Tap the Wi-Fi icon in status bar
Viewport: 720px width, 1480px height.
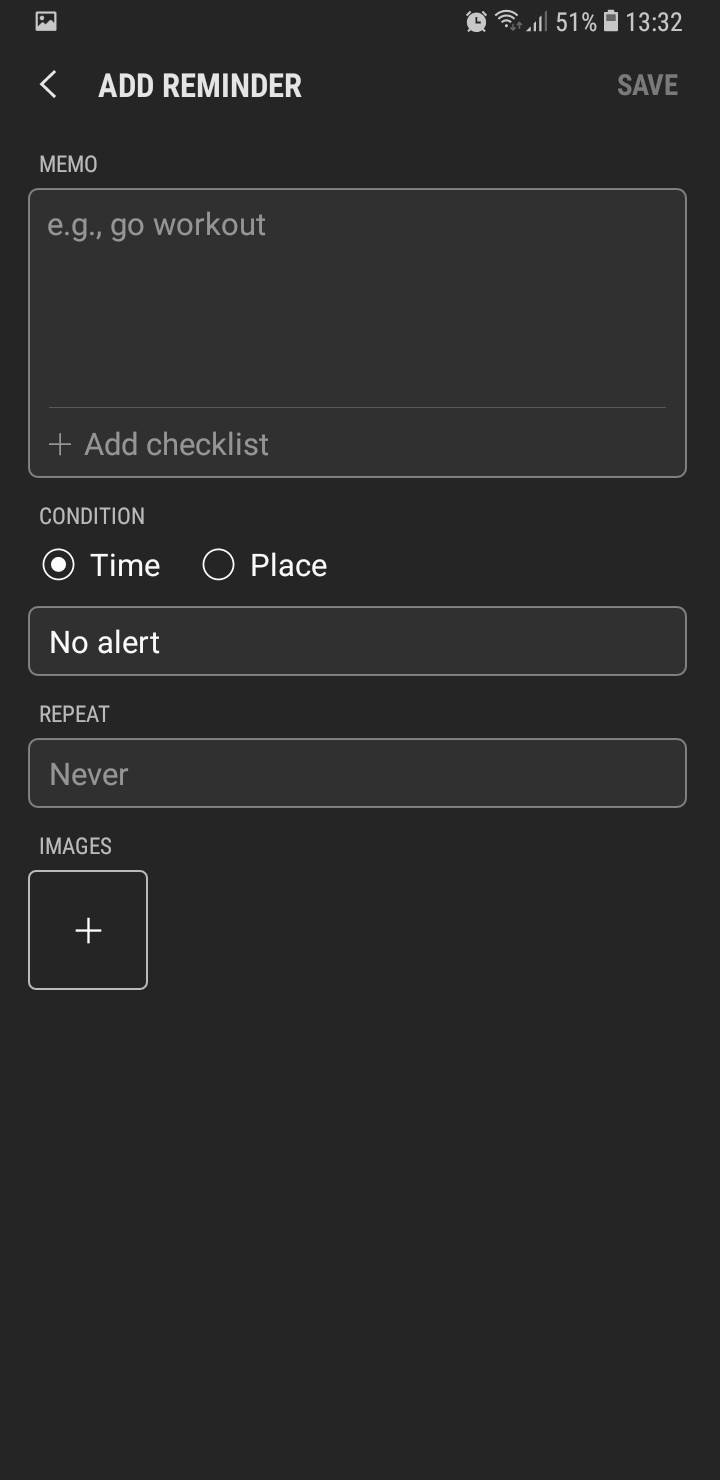509,20
